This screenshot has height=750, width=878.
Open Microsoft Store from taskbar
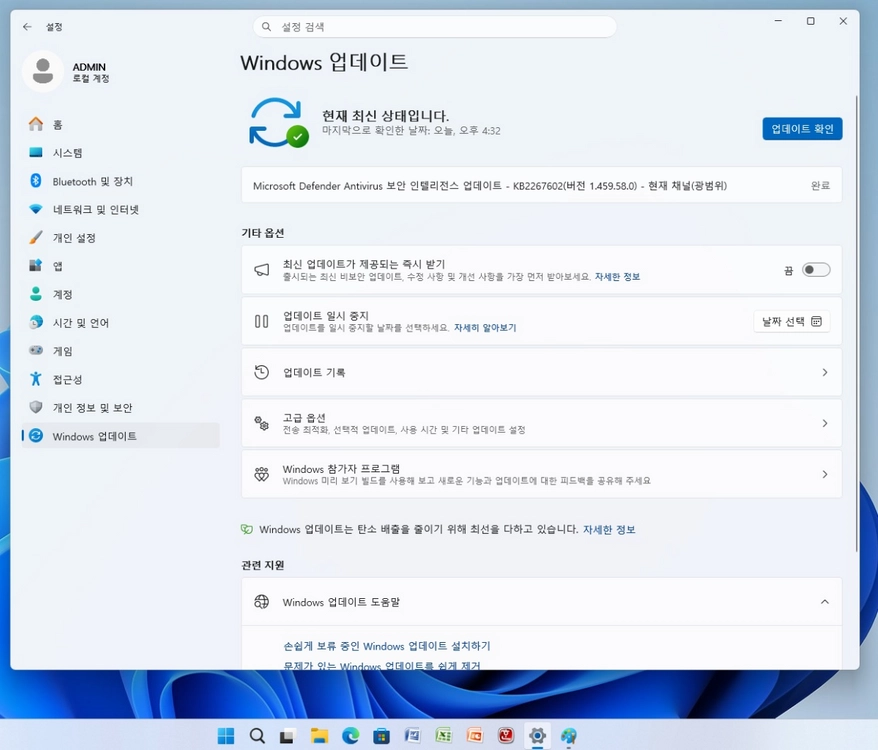click(x=381, y=735)
